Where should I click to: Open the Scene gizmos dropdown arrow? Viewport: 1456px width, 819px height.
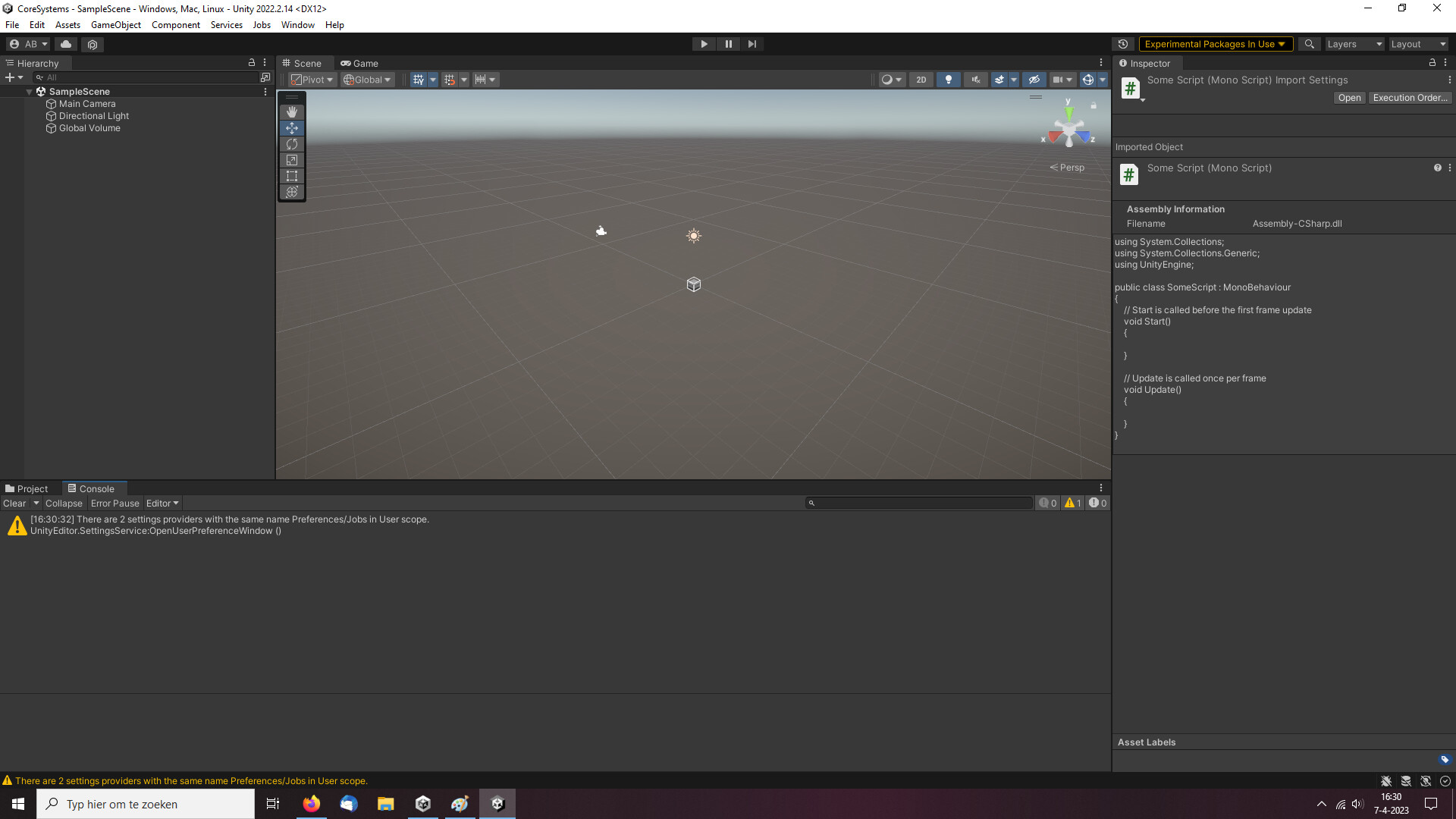(1103, 80)
